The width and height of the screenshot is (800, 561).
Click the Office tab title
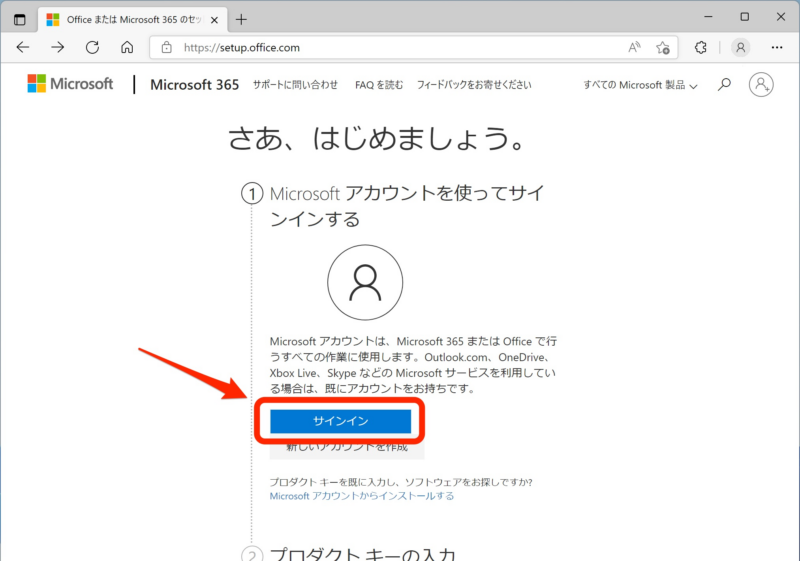(x=134, y=20)
